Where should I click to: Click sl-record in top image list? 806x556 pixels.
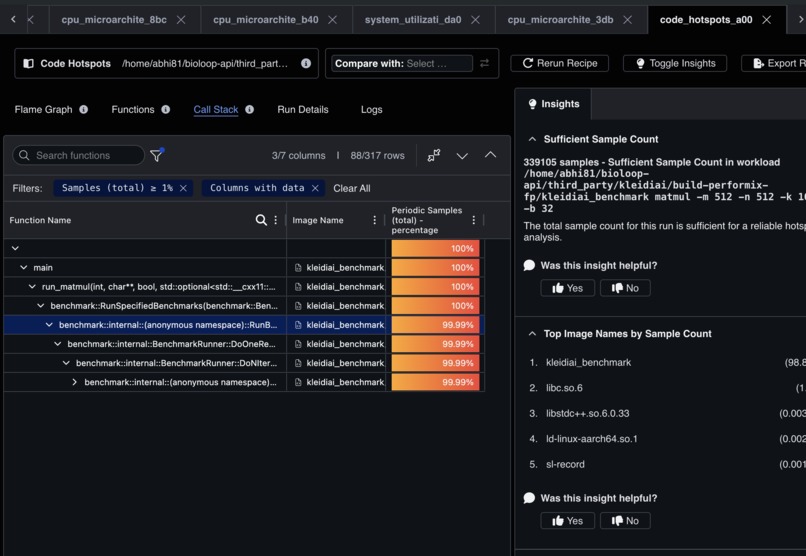pyautogui.click(x=565, y=464)
